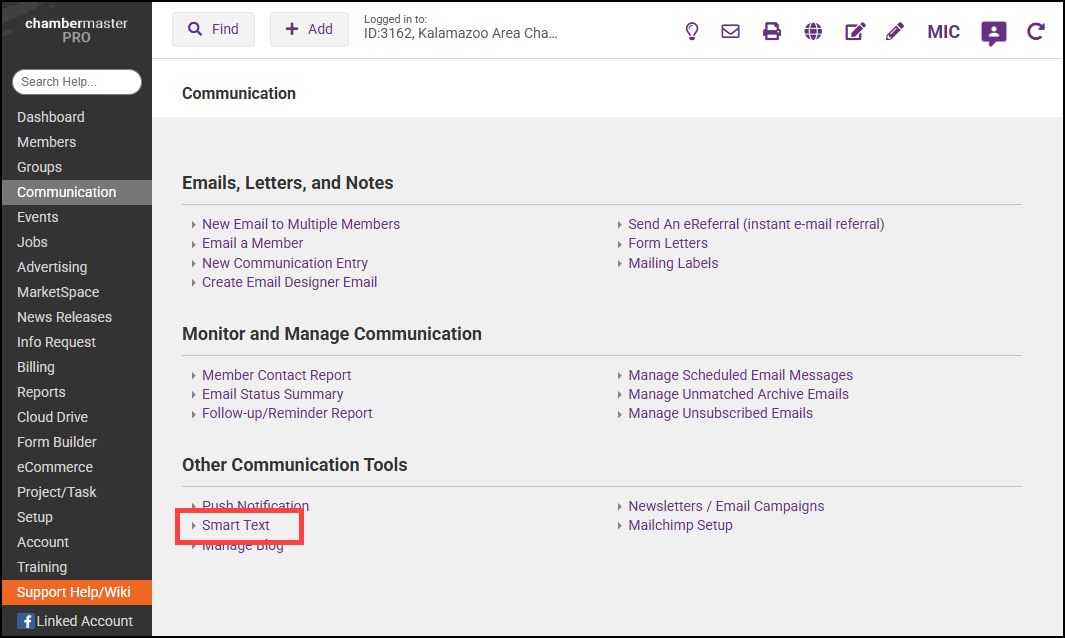
Task: Select the pencil icon in toolbar
Action: point(895,31)
